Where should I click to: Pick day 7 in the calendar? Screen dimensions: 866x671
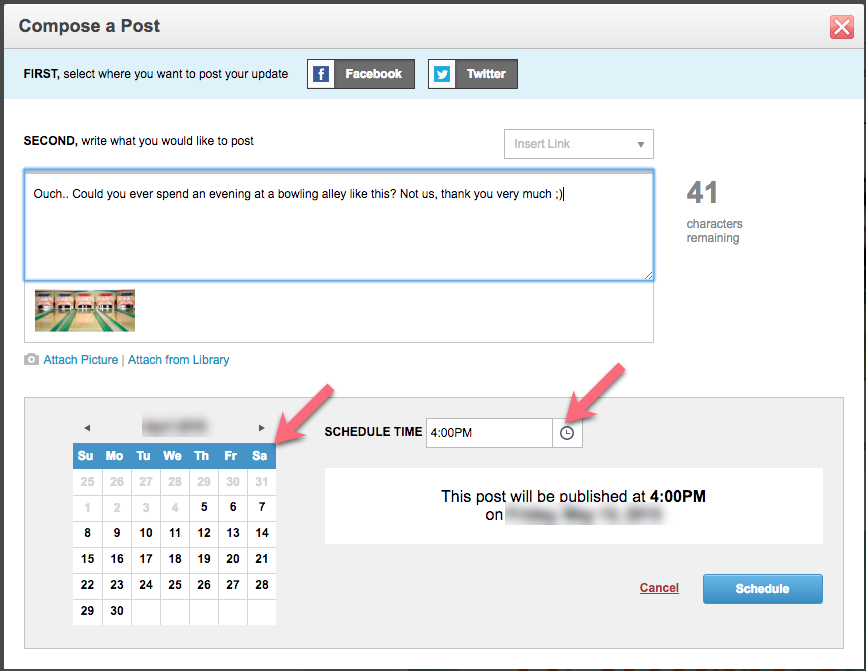pos(262,507)
